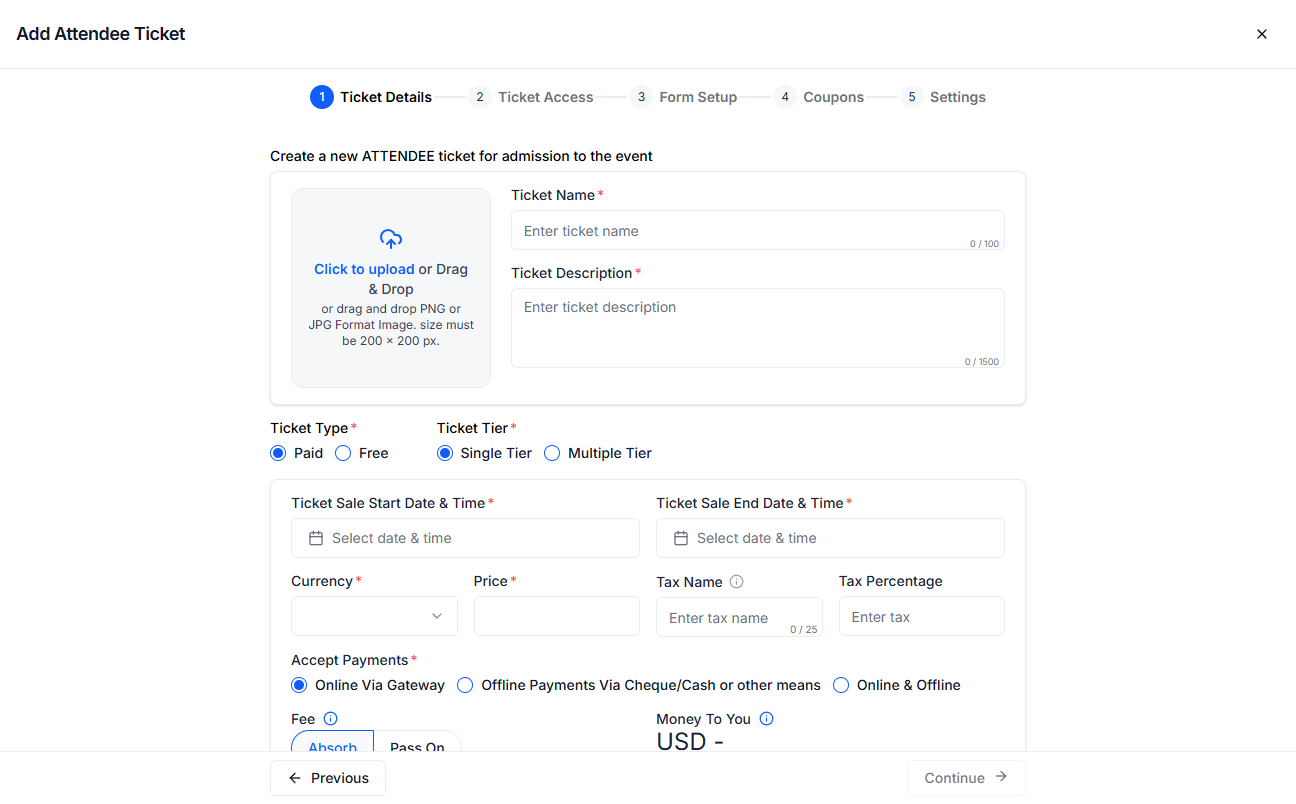
Task: Go to Settings step
Action: pos(942,97)
